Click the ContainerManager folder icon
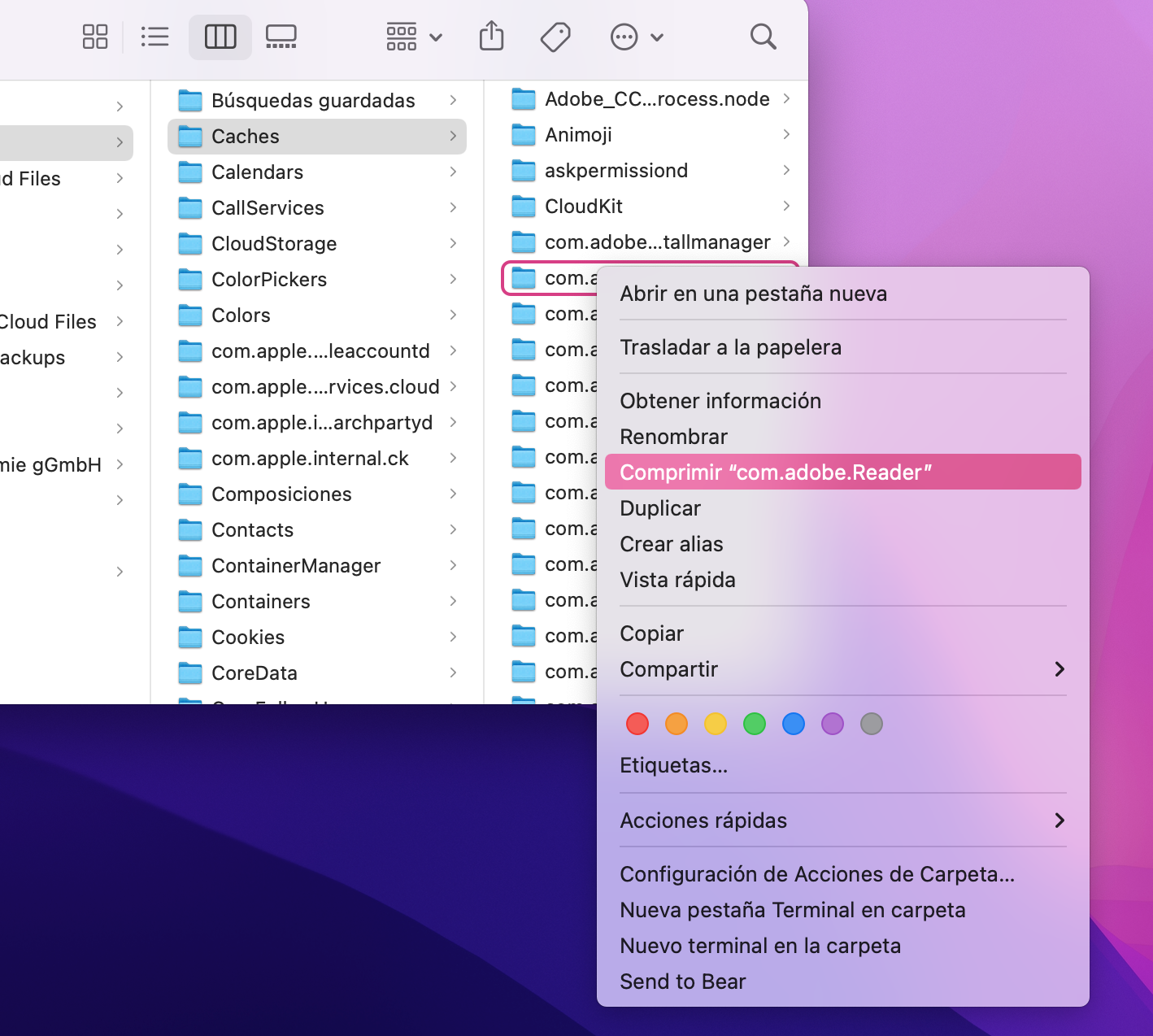 click(190, 566)
